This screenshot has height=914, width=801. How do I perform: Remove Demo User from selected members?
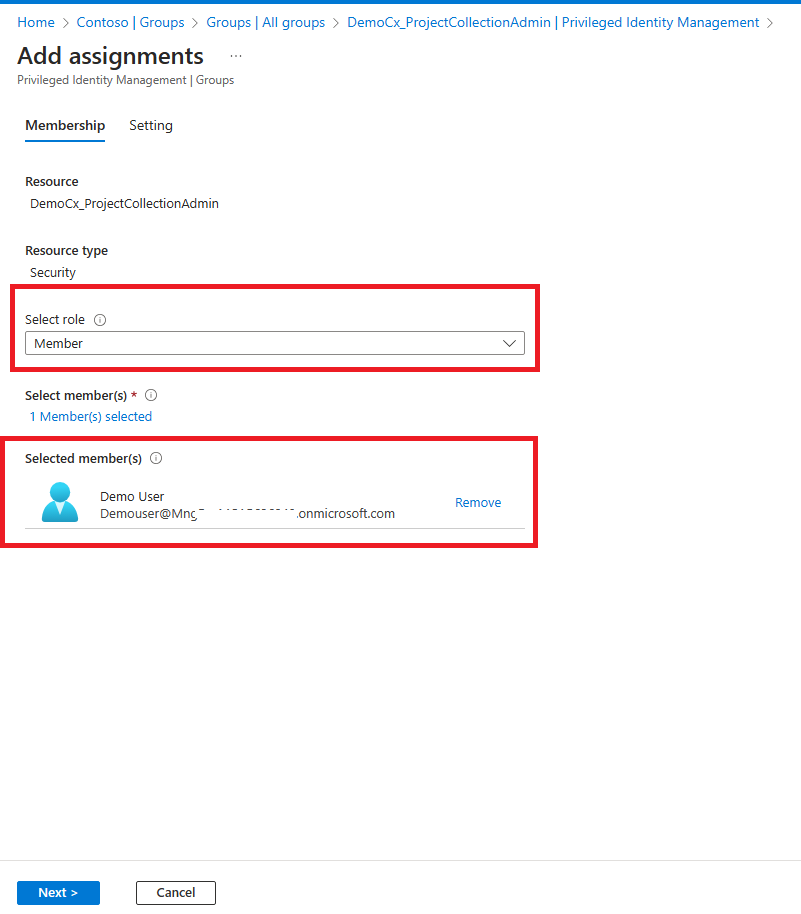[478, 502]
